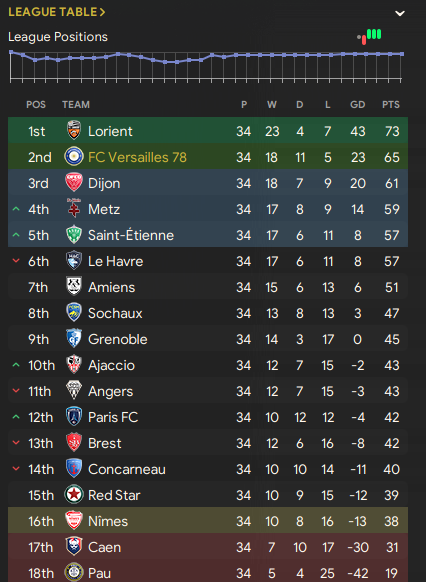Open the Le Havre team link
This screenshot has width=426, height=582.
(x=115, y=261)
